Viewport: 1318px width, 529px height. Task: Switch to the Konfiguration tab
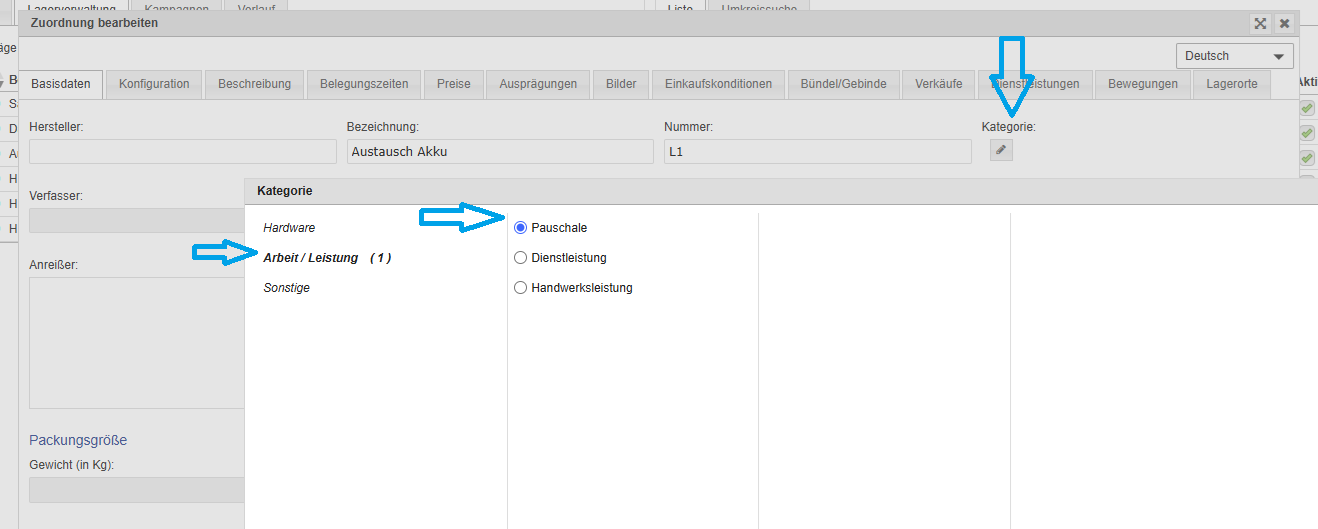(x=154, y=84)
